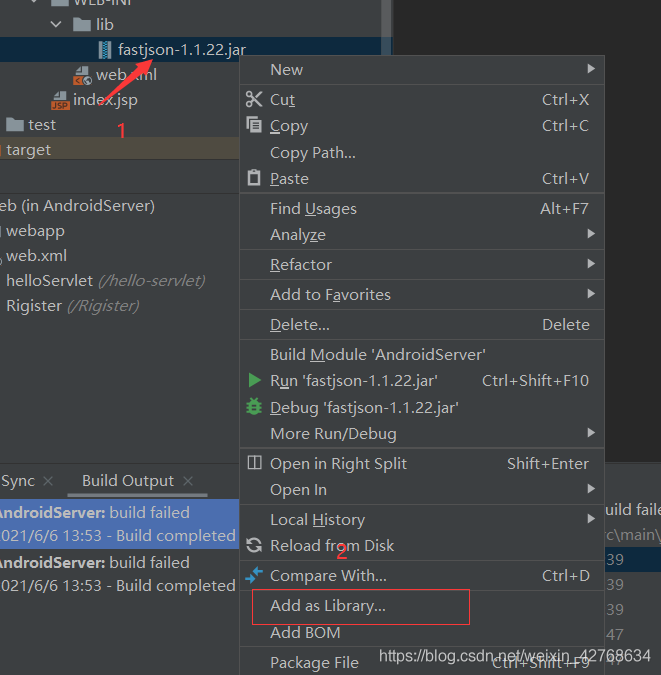Select the target folder row
The image size is (661, 675).
click(x=120, y=150)
